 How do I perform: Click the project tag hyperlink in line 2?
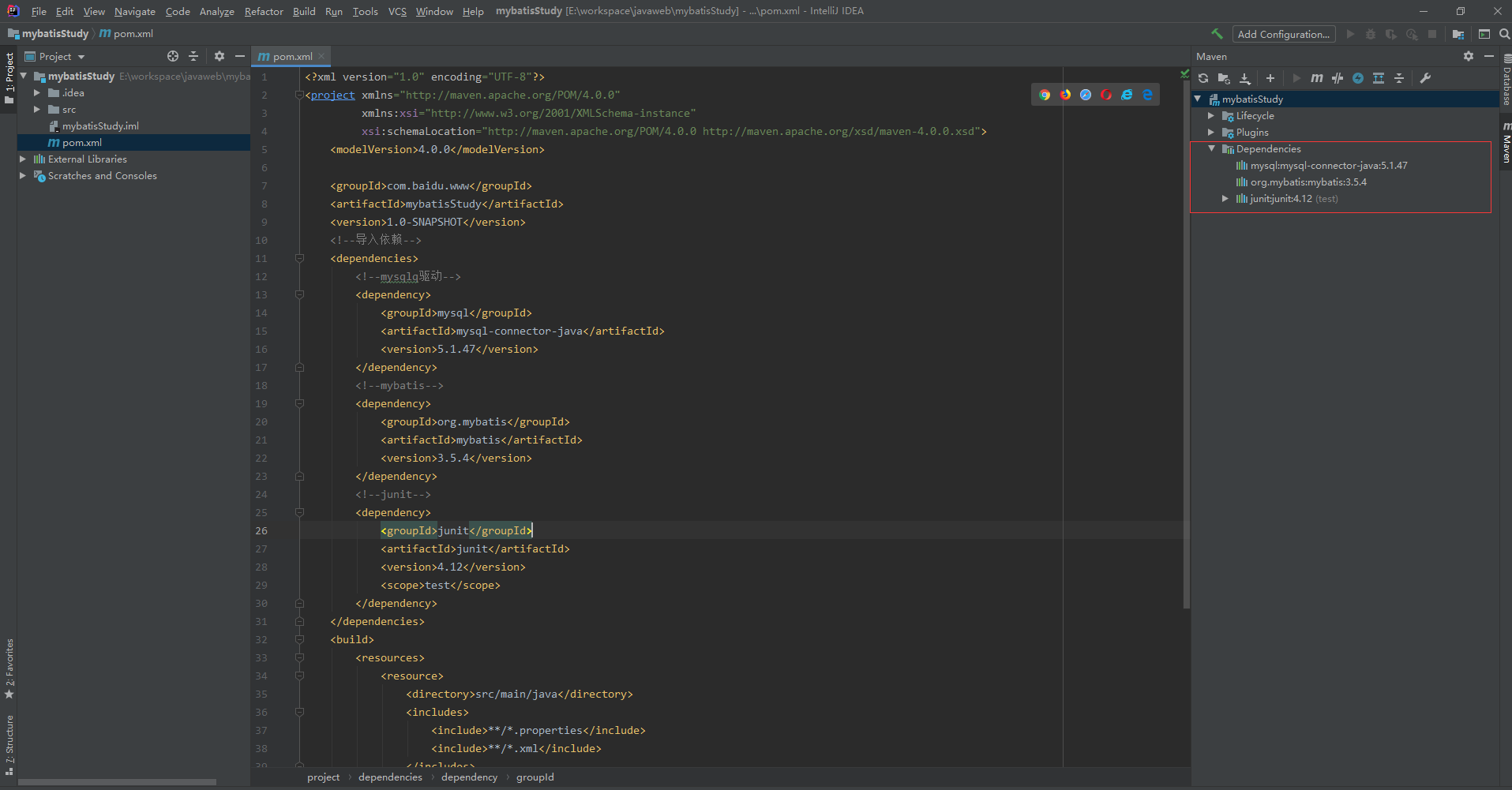pos(332,95)
